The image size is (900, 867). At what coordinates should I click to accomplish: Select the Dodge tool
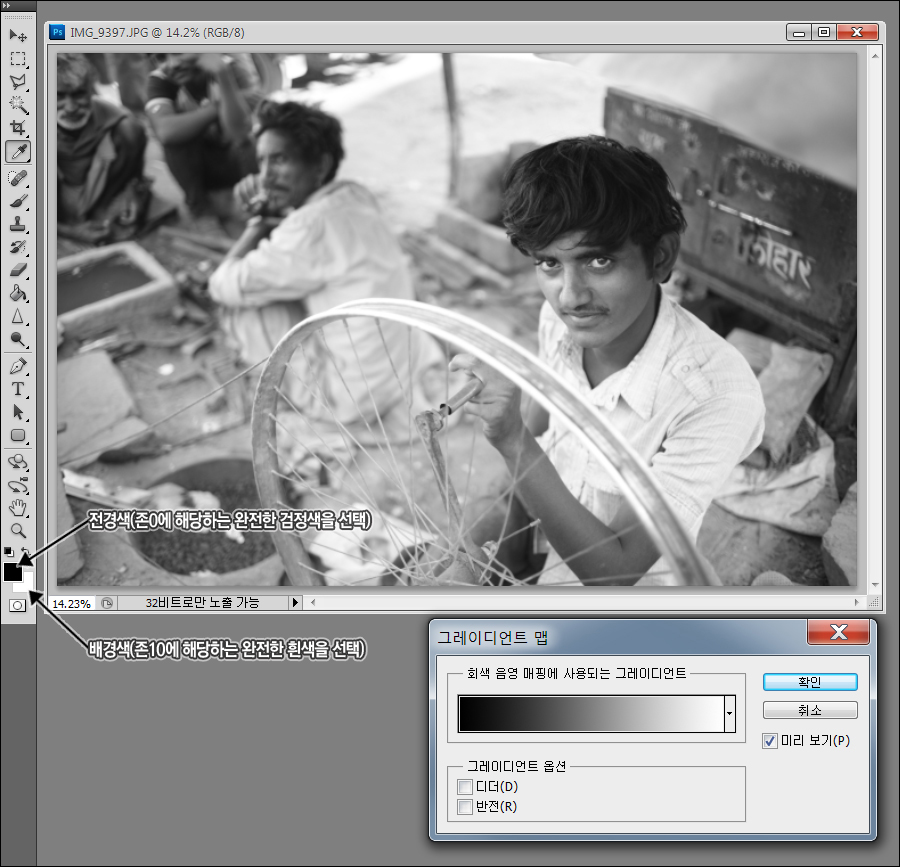point(18,340)
